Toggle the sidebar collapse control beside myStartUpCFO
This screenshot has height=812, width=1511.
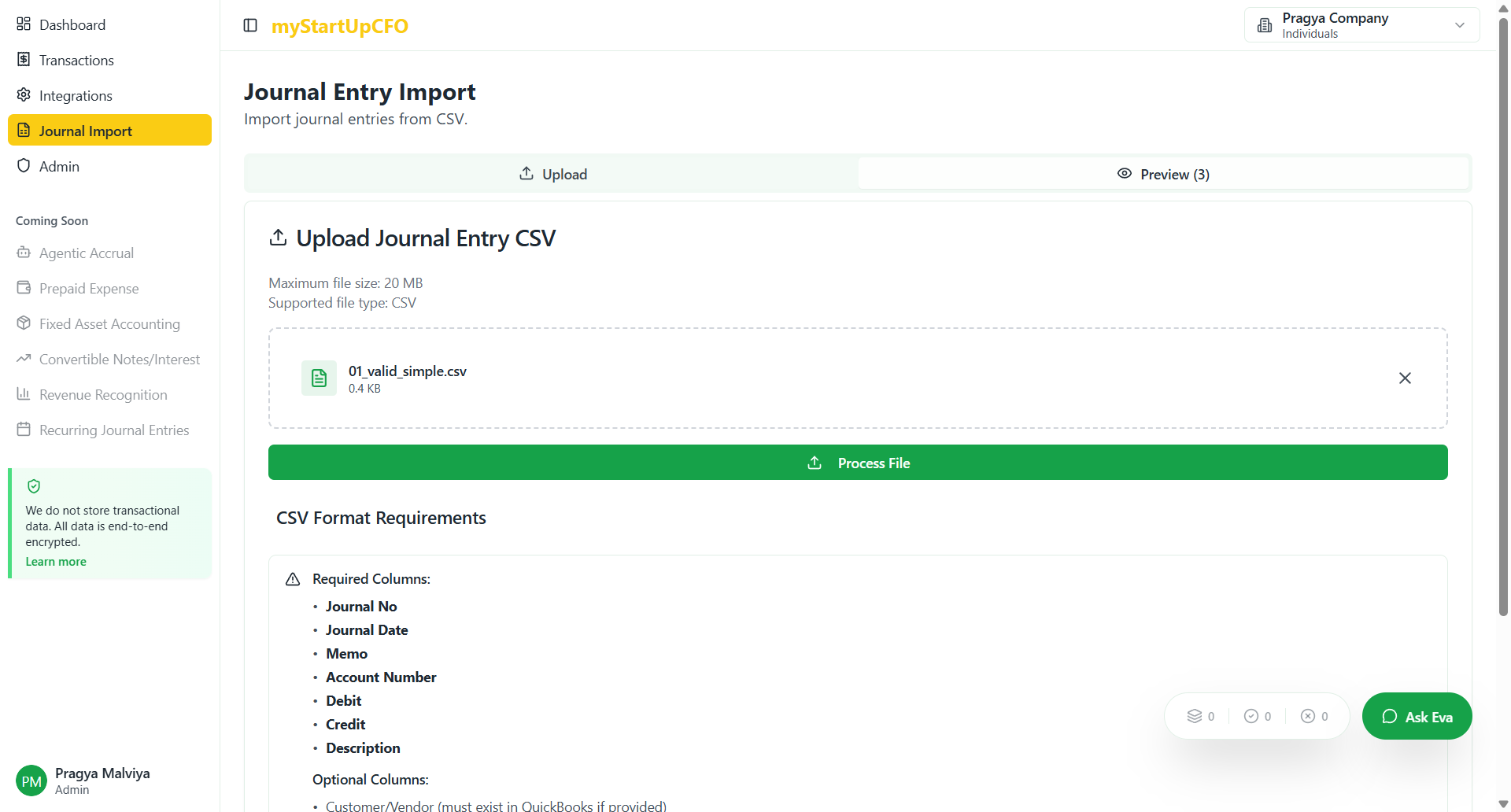coord(250,25)
